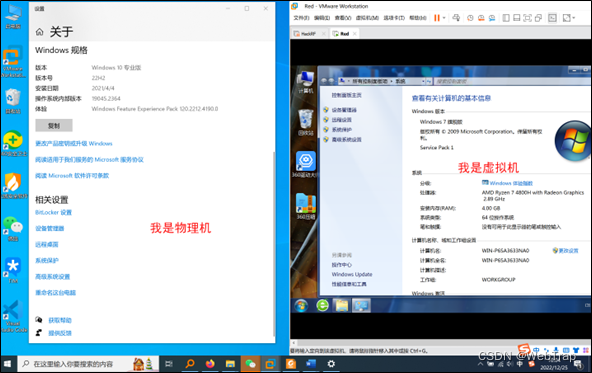The height and width of the screenshot is (373, 592).
Task: Select the 微信 desktop shortcut
Action: (x=13, y=229)
